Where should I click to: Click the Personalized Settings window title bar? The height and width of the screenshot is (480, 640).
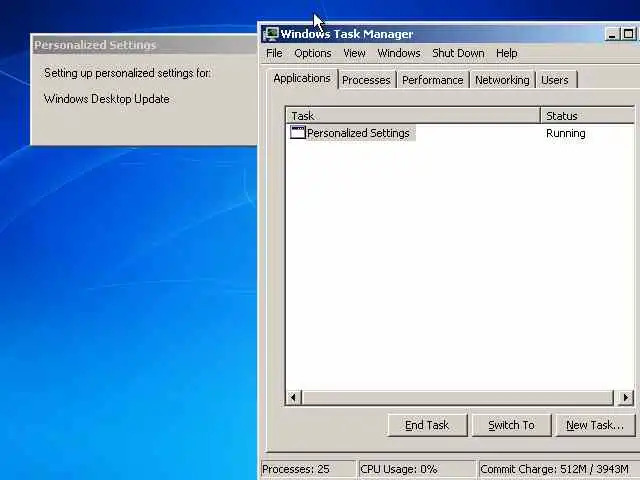click(x=144, y=45)
